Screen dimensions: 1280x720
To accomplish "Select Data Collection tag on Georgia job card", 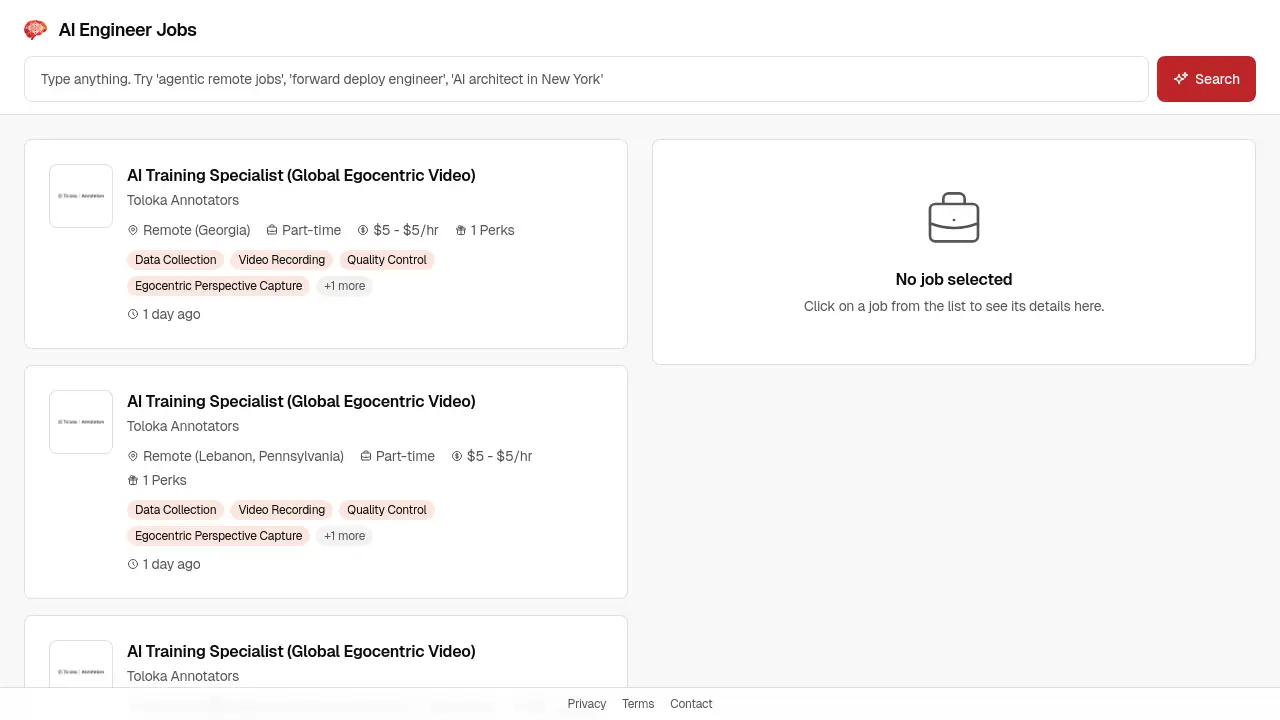I will [176, 260].
